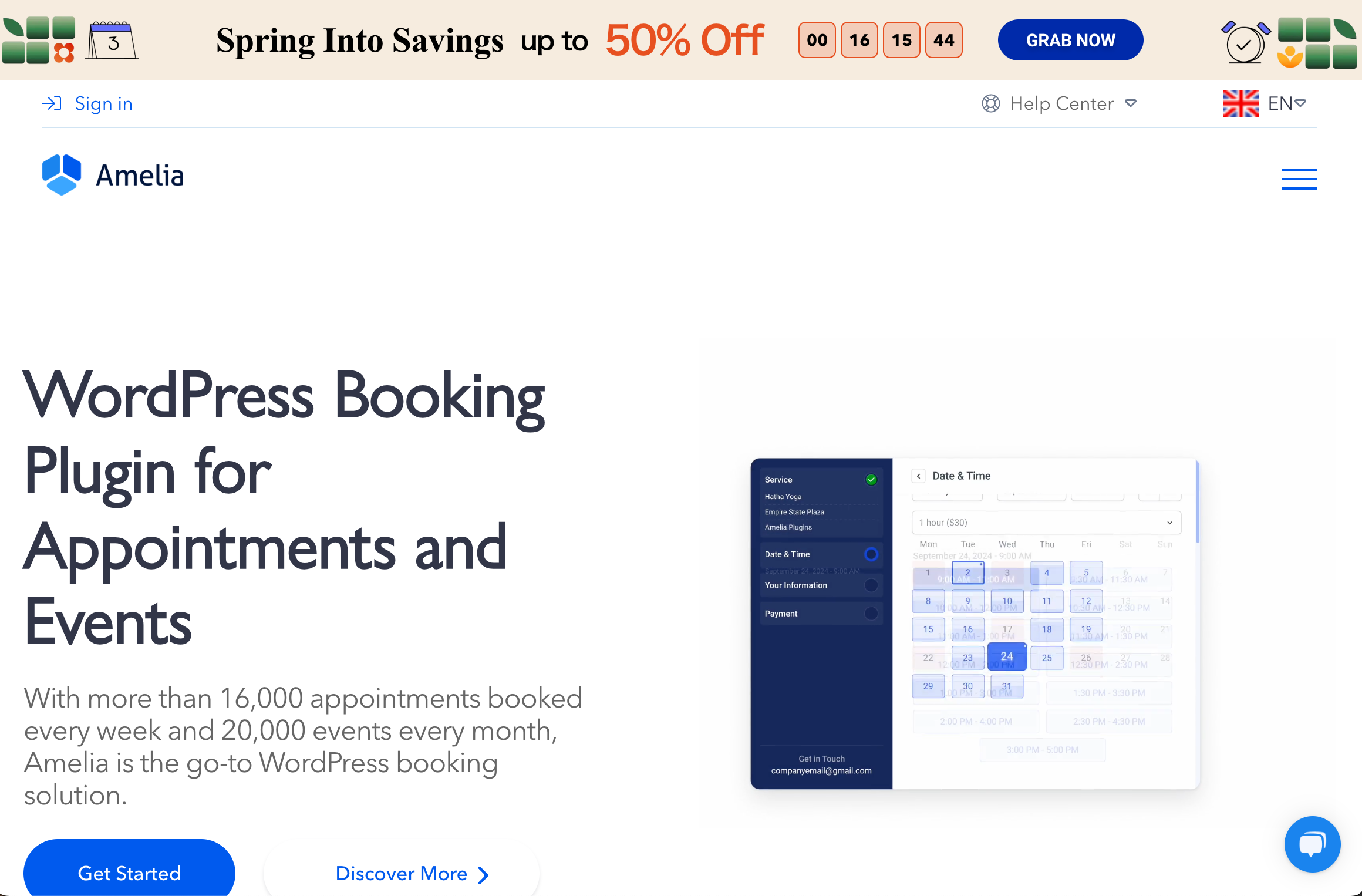
Task: Click the green check mark on Service
Action: tap(871, 480)
